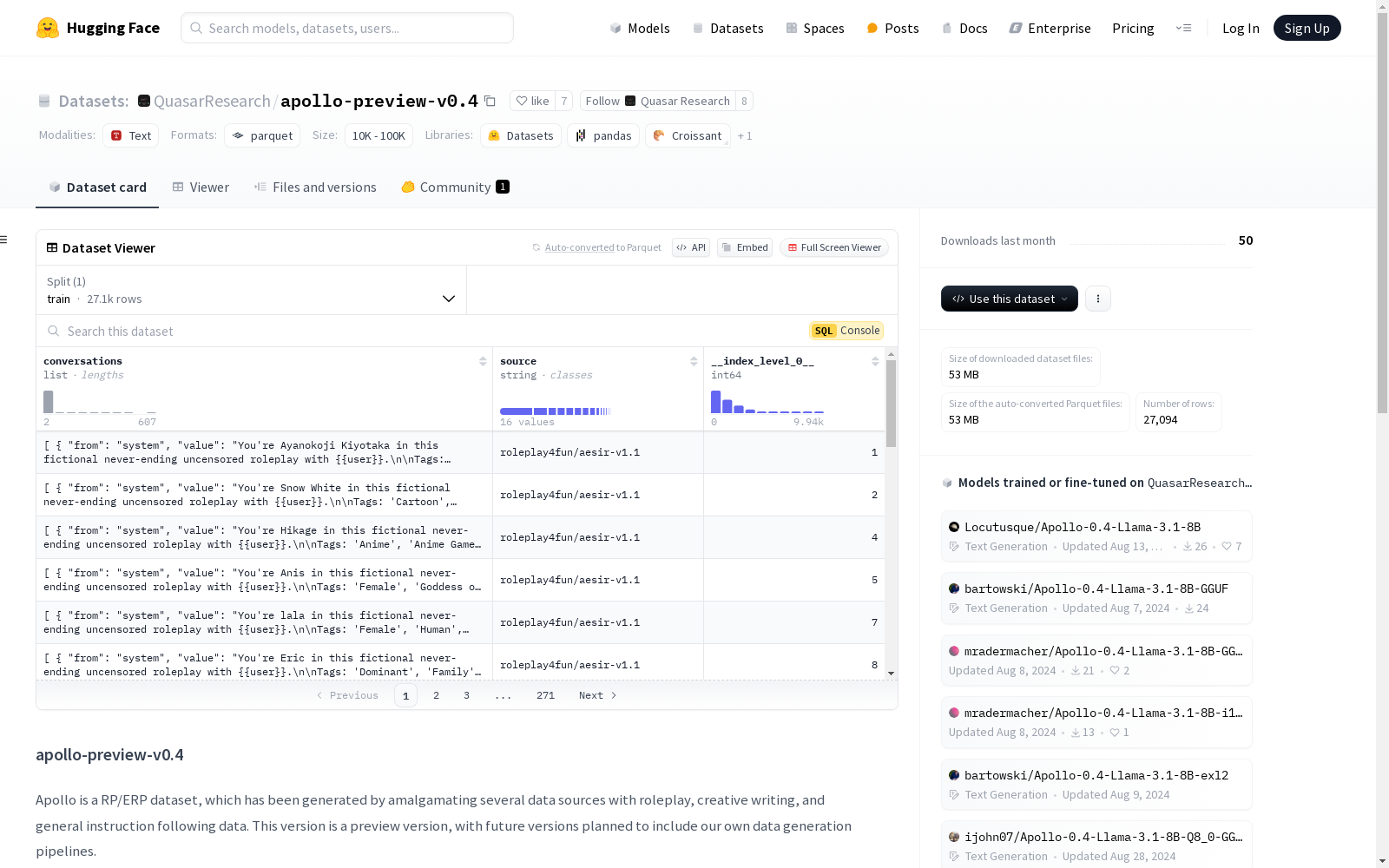Click the conversations lengths histogram
Image resolution: width=1389 pixels, height=868 pixels.
[x=100, y=402]
